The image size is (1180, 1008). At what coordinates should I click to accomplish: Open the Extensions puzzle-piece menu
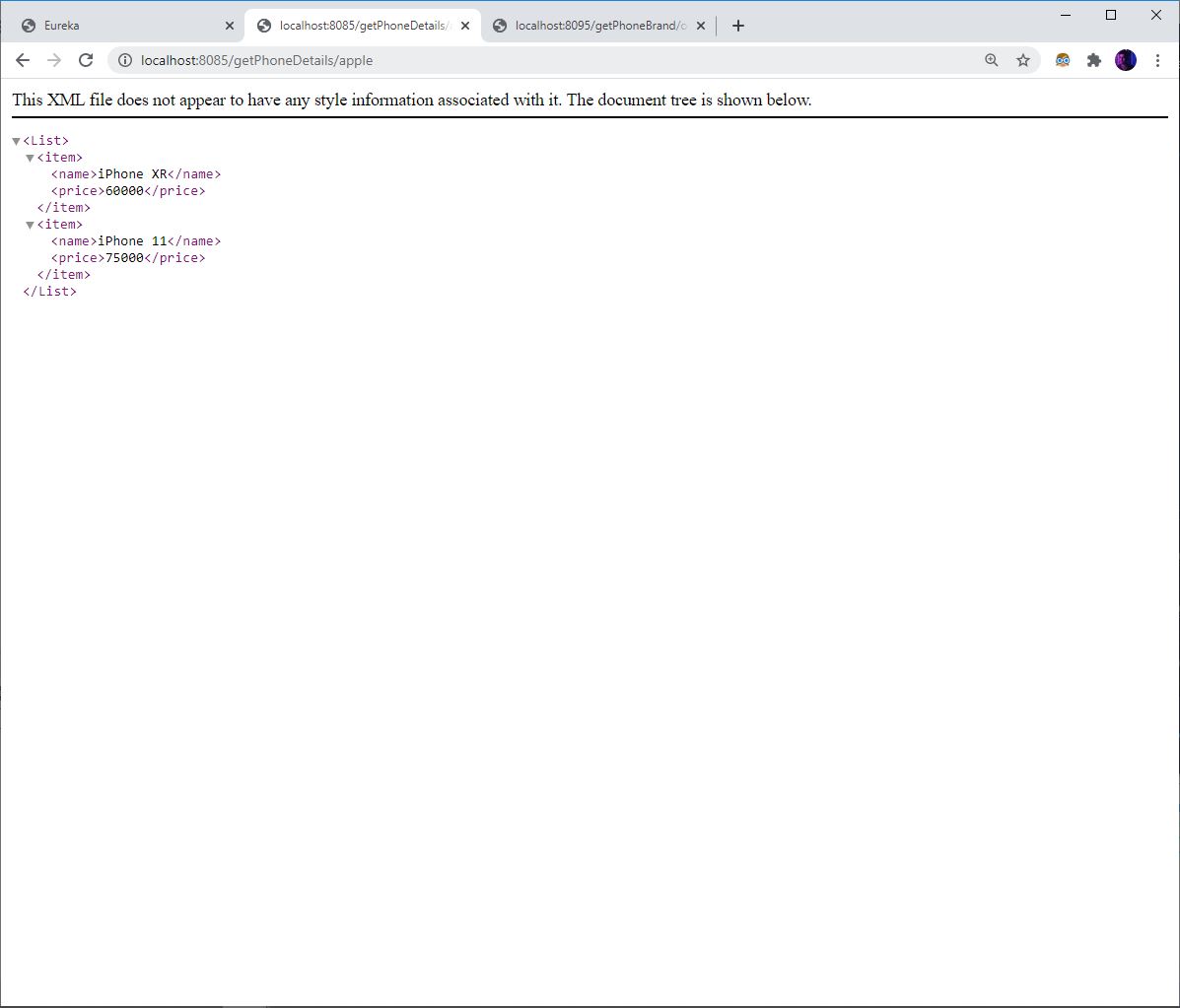click(x=1094, y=60)
